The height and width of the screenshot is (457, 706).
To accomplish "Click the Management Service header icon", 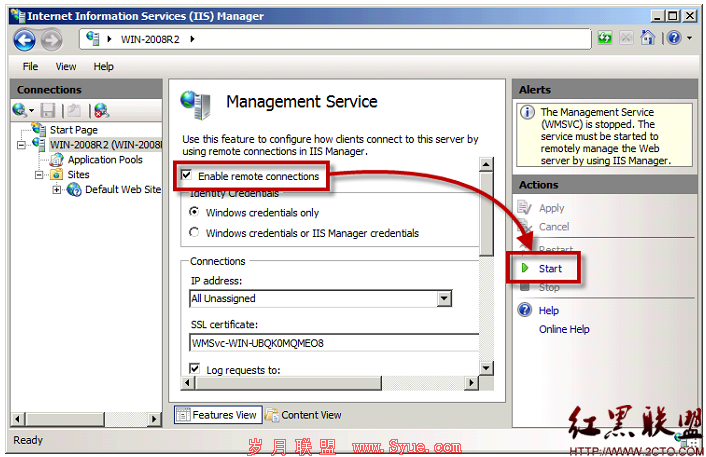I will pyautogui.click(x=195, y=105).
